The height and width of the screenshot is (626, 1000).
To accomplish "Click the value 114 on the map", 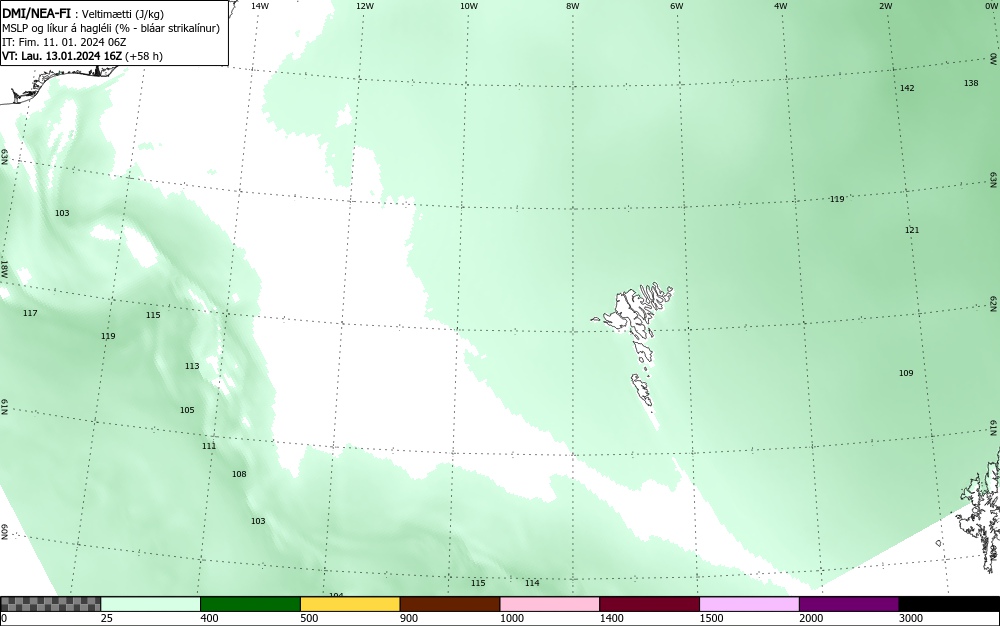I will point(532,583).
